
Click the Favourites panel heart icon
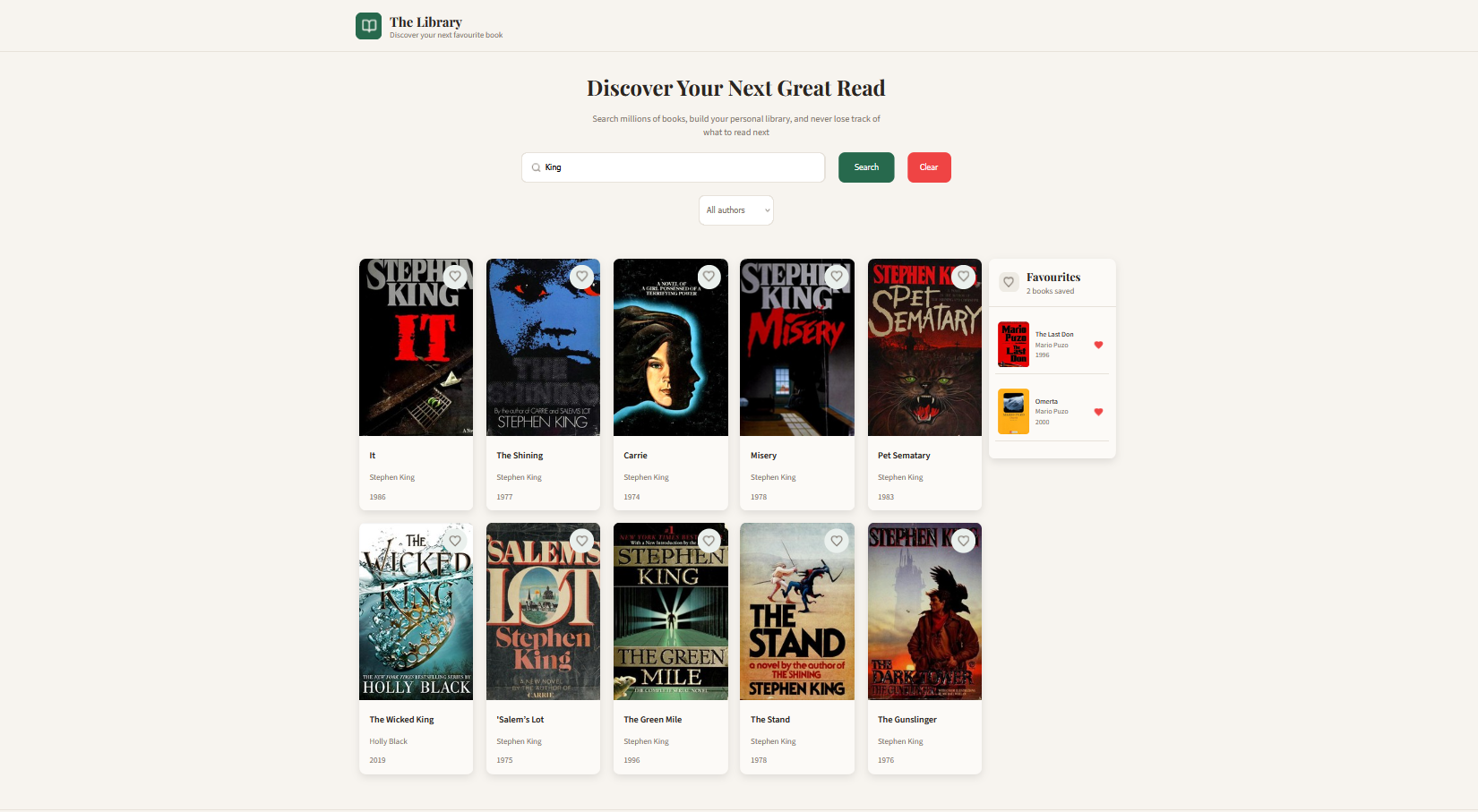pos(1009,283)
